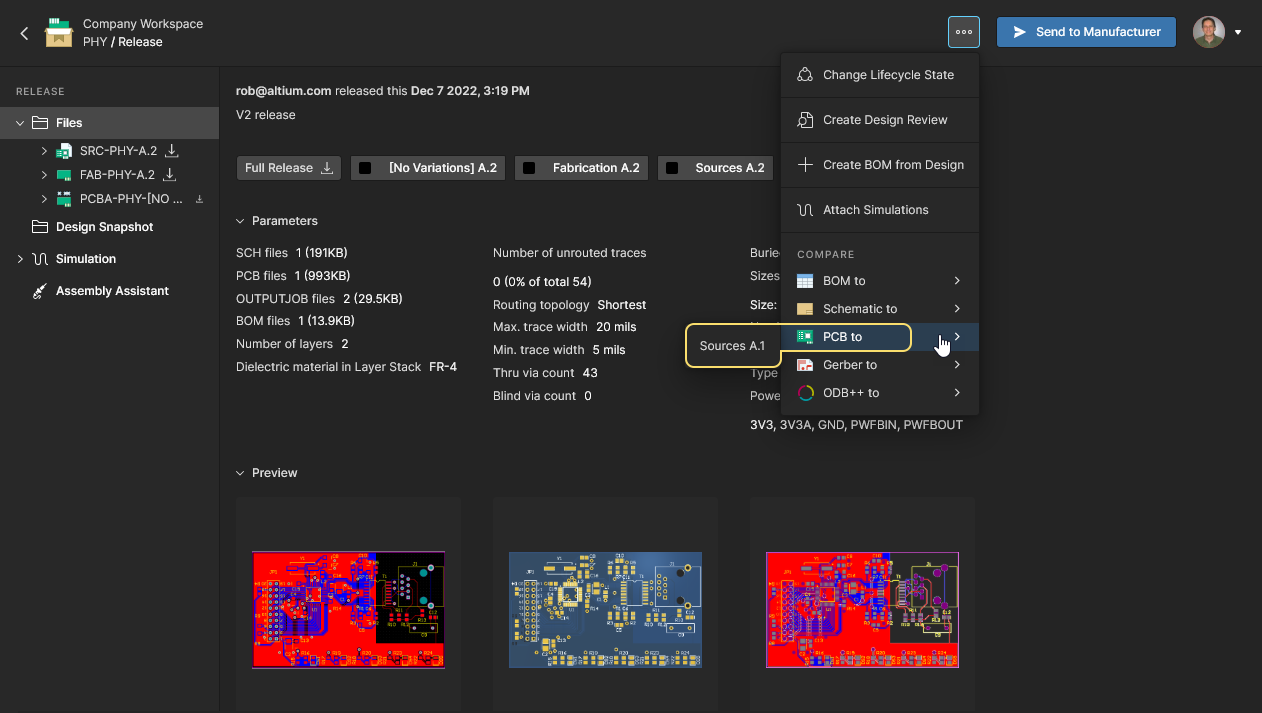Open the blue assembly view preview thumbnail
Image resolution: width=1262 pixels, height=713 pixels.
click(x=605, y=609)
